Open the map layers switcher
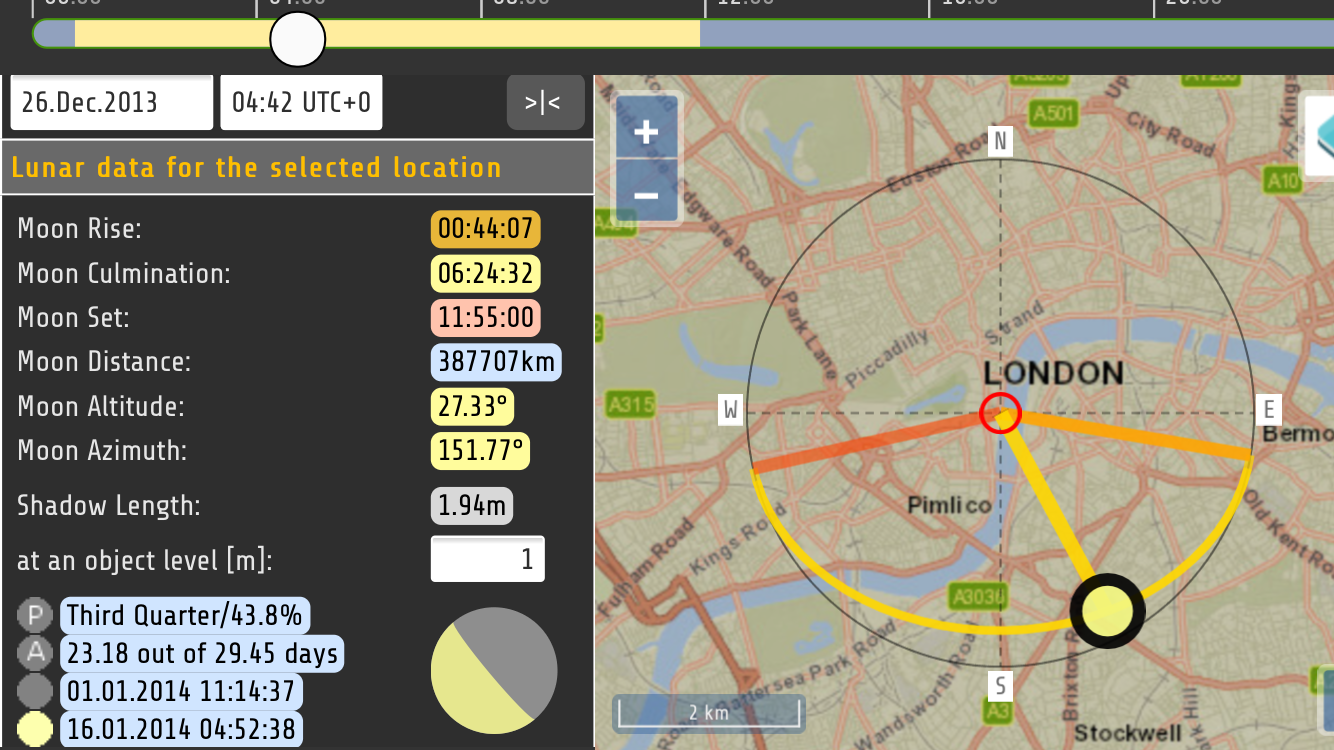The image size is (1334, 750). pos(1319,135)
